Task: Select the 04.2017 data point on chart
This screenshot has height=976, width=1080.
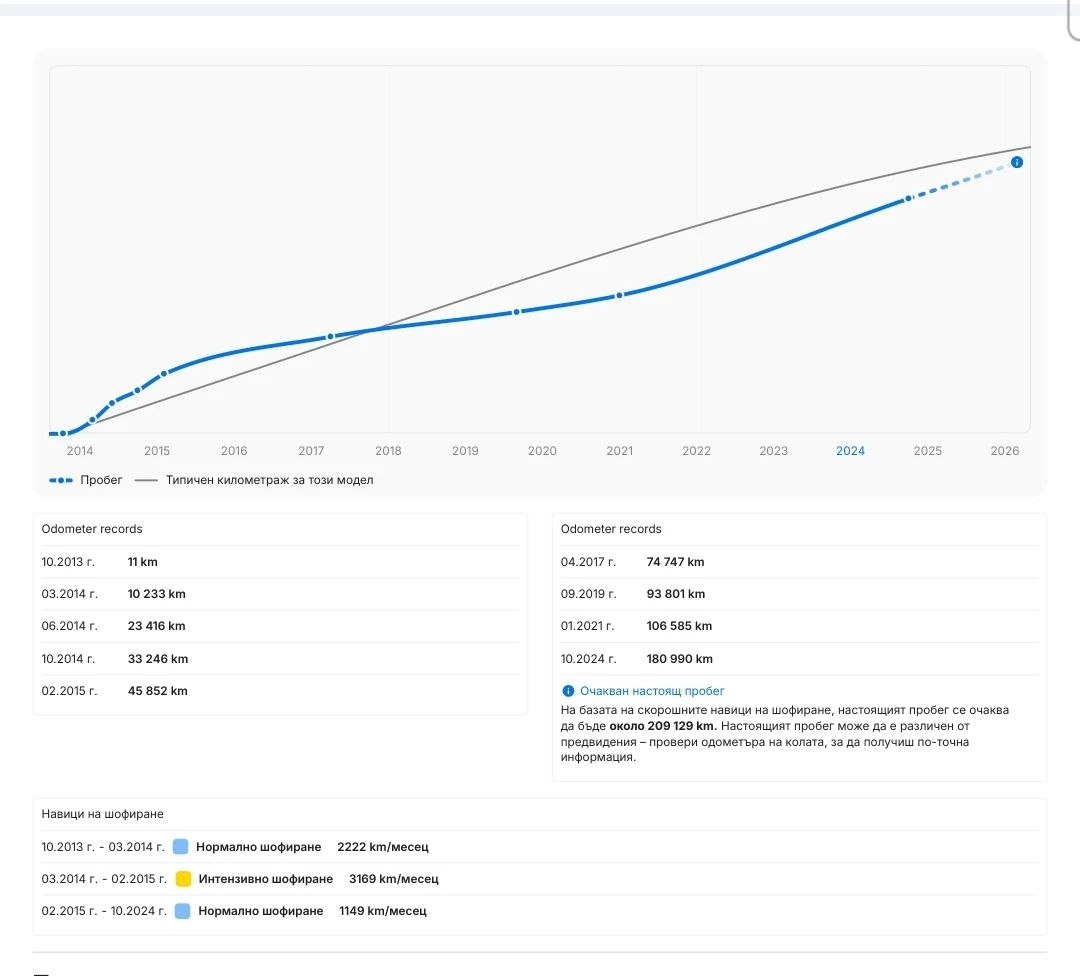Action: 331,337
